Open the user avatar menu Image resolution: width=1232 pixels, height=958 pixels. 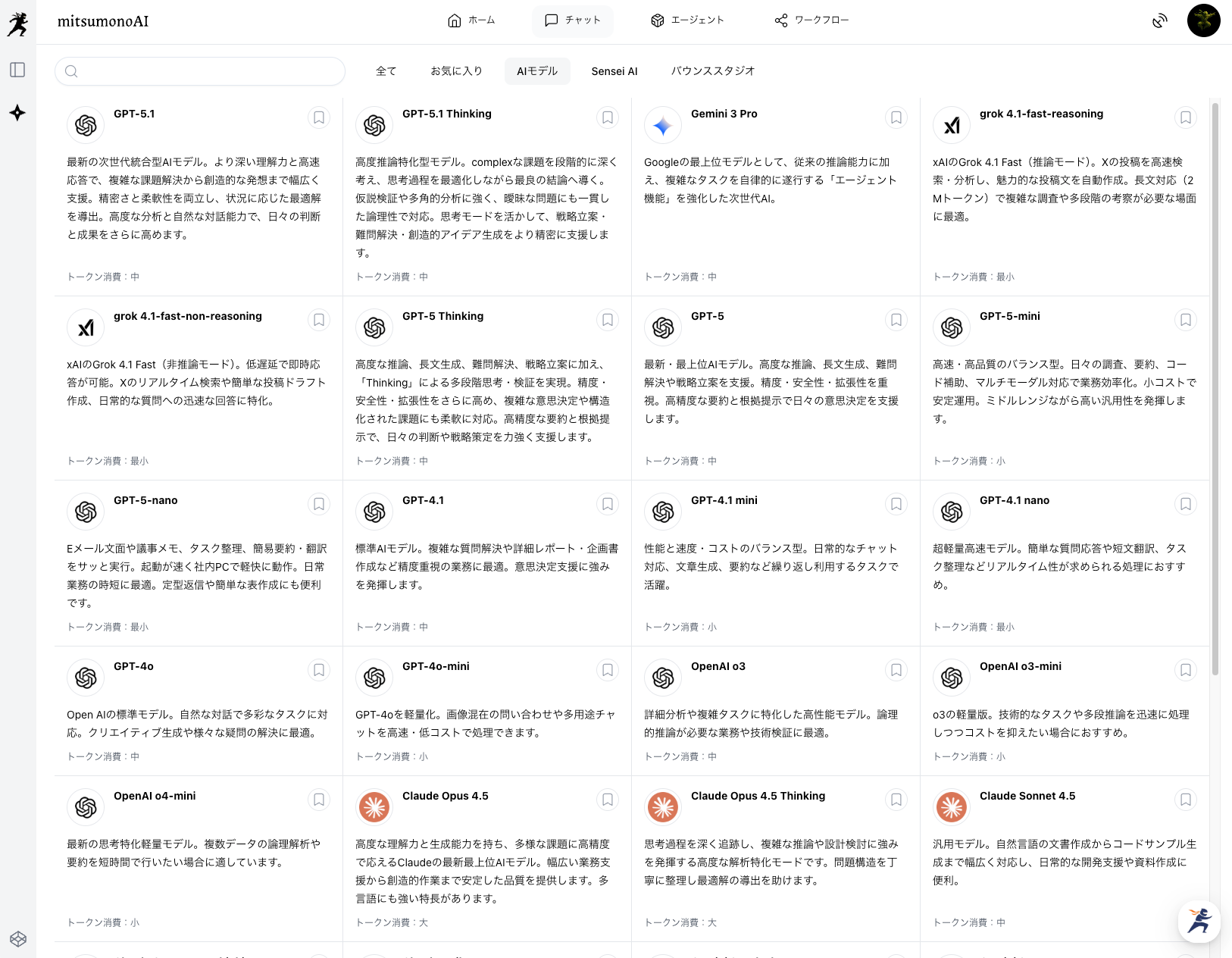(1203, 20)
